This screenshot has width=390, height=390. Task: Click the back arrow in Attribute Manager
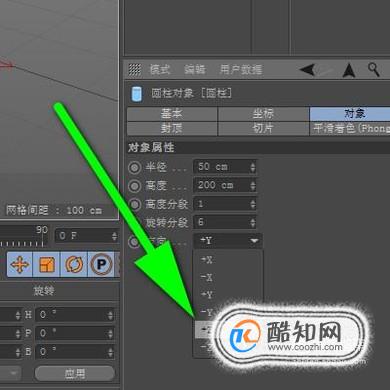pos(307,70)
